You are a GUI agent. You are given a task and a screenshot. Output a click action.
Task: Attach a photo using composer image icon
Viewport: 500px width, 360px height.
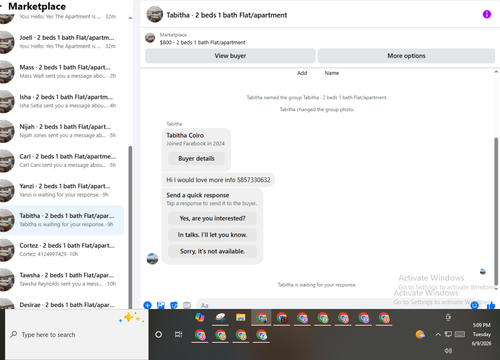[x=161, y=305]
